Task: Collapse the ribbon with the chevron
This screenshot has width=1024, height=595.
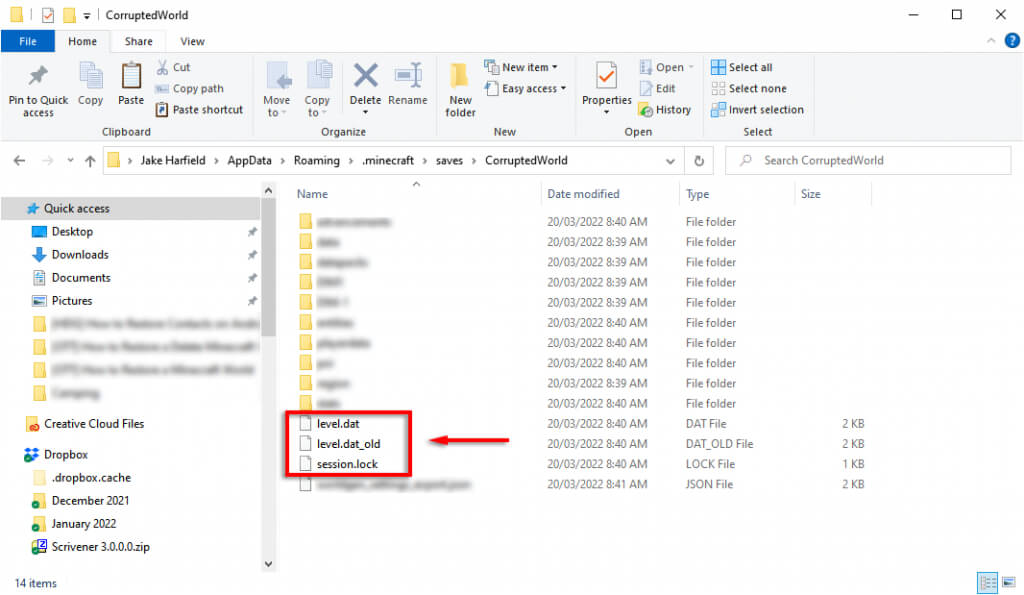Action: coord(991,41)
